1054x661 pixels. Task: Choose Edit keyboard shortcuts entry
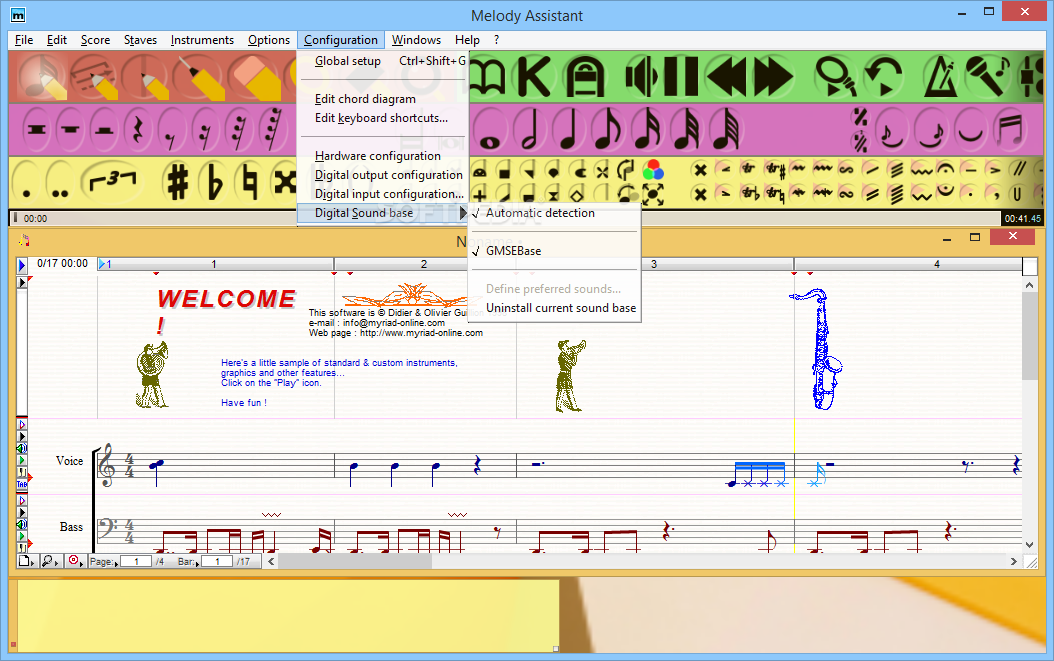pyautogui.click(x=382, y=118)
